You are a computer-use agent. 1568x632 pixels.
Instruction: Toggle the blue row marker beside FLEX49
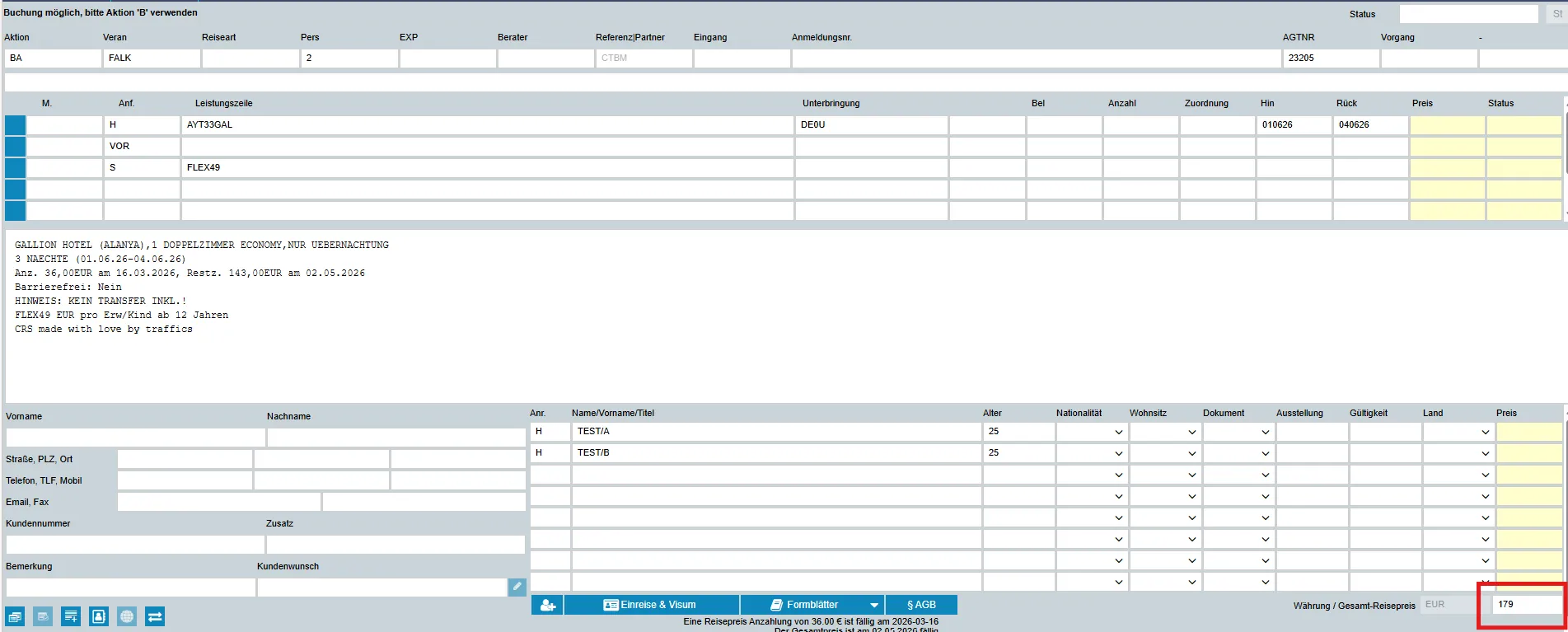[15, 168]
